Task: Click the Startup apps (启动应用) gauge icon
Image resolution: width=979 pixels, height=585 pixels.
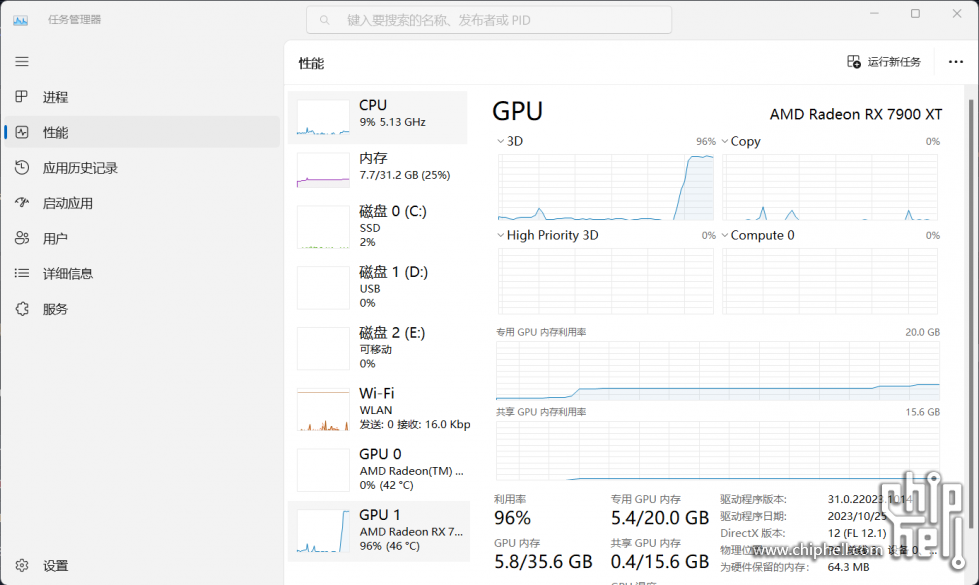Action: point(22,203)
